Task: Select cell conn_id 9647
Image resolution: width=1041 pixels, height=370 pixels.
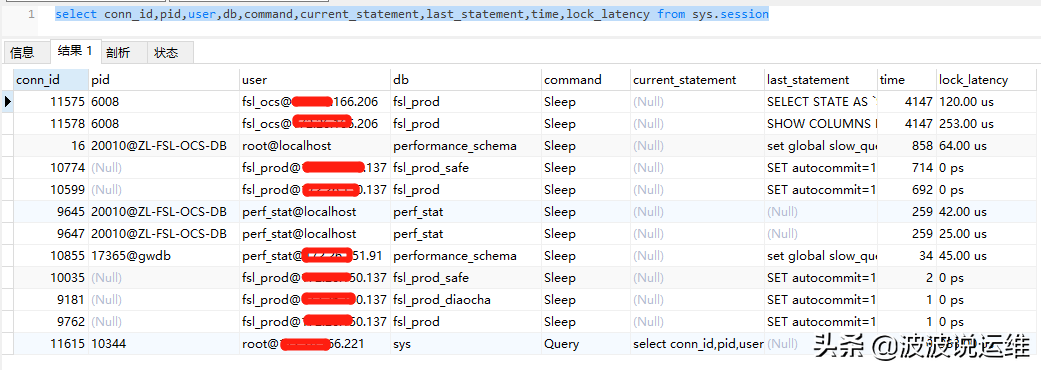Action: click(x=51, y=233)
